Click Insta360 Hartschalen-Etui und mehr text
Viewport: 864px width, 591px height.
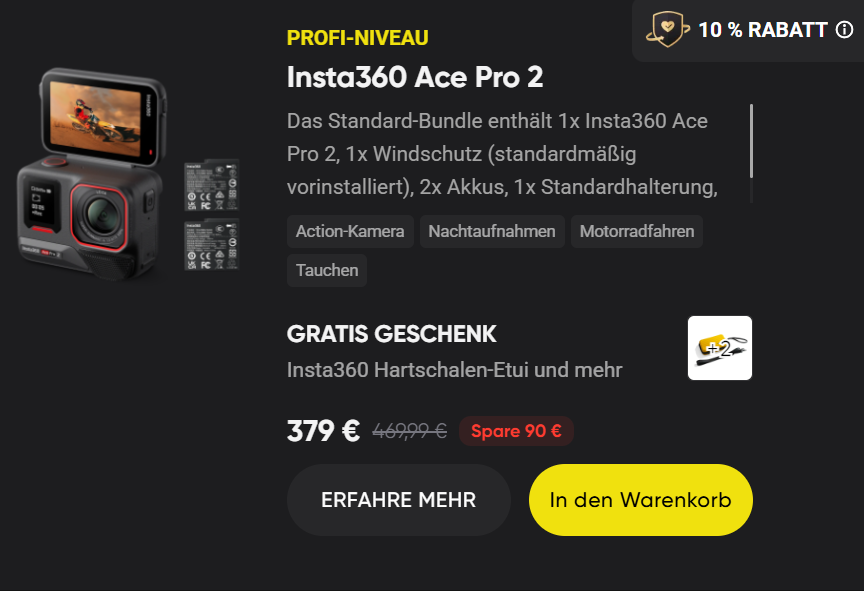tap(455, 370)
